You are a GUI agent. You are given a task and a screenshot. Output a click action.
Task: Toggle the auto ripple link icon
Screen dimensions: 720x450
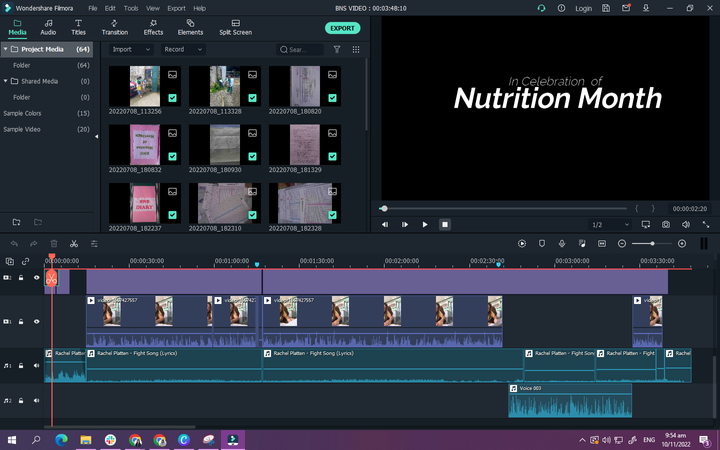[25, 261]
